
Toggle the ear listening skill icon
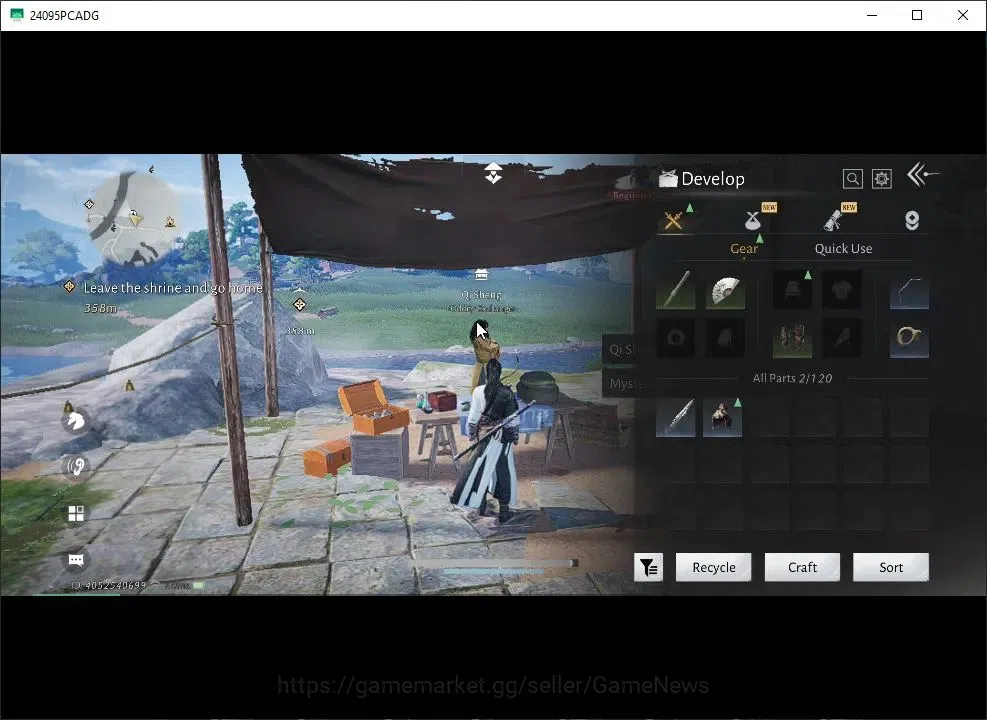(76, 466)
